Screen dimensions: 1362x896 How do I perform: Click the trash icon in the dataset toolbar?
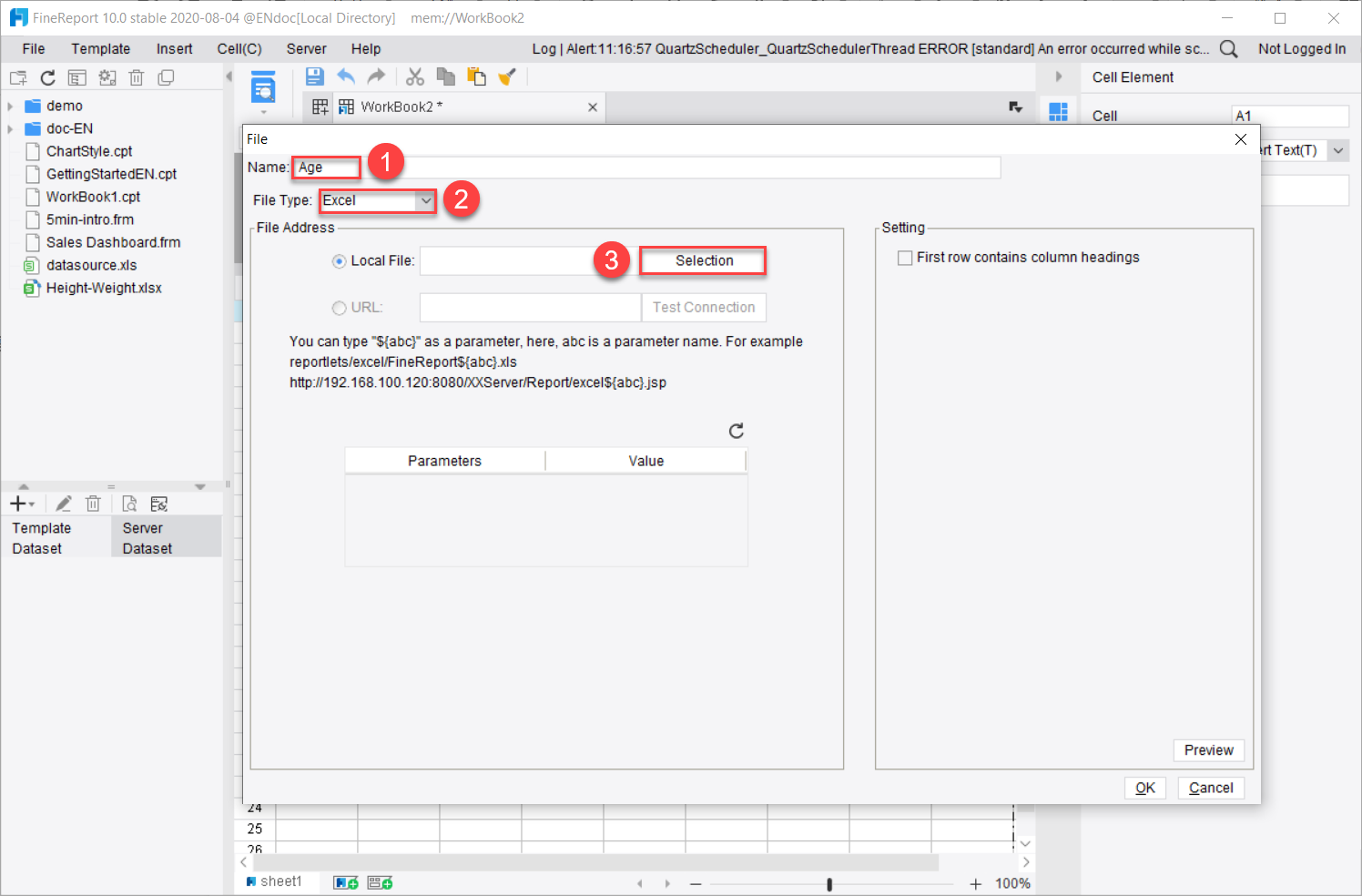coord(93,504)
